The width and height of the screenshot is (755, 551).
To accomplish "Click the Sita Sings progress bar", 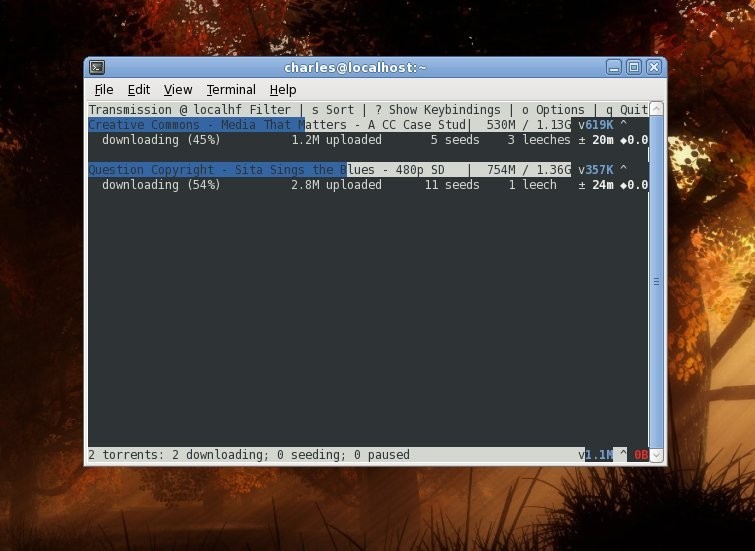I will click(217, 170).
